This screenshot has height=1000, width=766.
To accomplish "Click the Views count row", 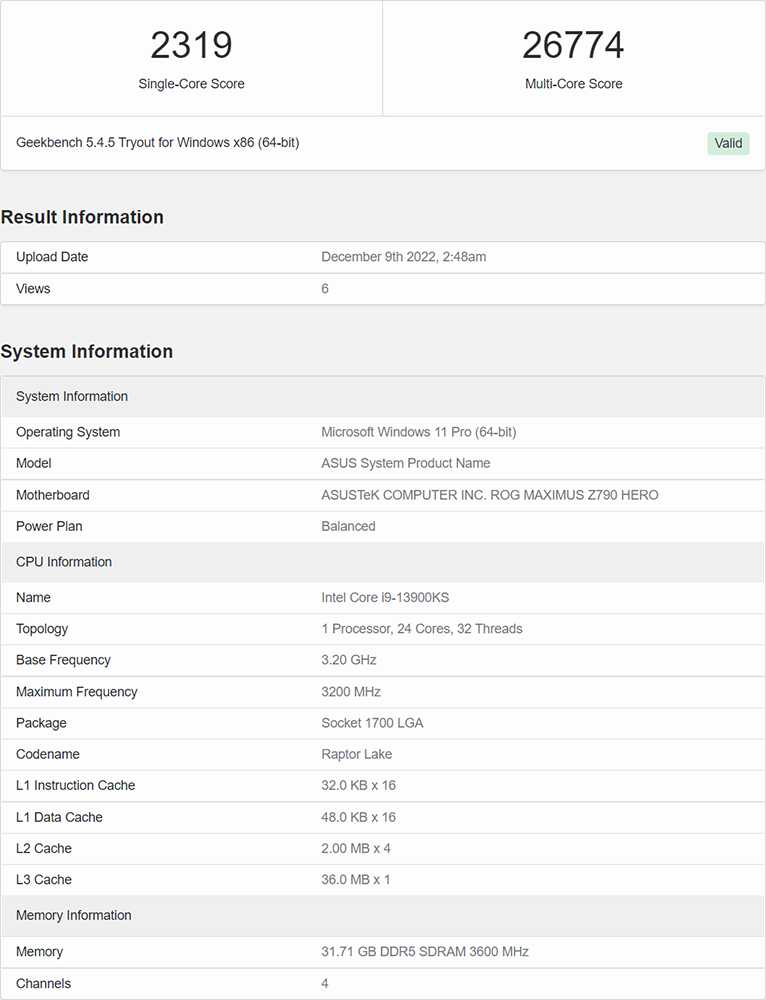I will tap(383, 289).
